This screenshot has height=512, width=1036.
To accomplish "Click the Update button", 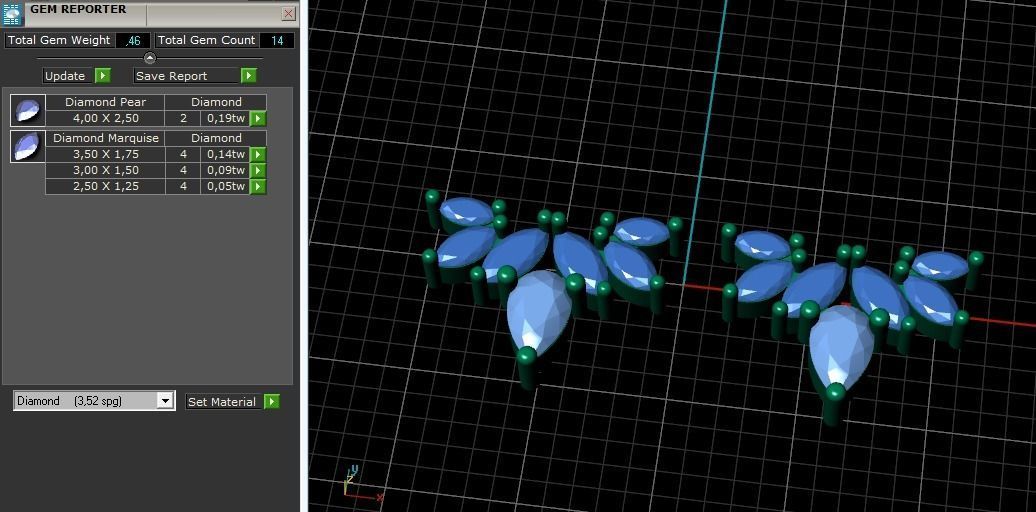I will click(x=69, y=75).
